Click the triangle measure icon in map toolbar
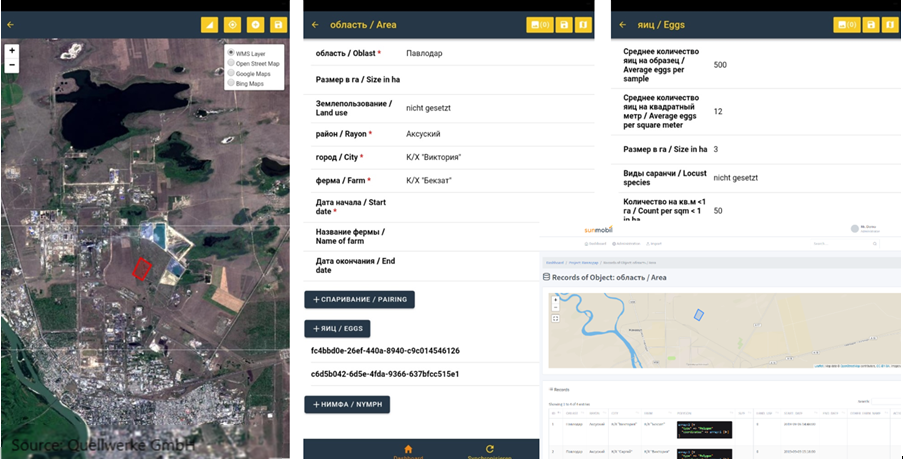Image resolution: width=903 pixels, height=459 pixels. (209, 24)
